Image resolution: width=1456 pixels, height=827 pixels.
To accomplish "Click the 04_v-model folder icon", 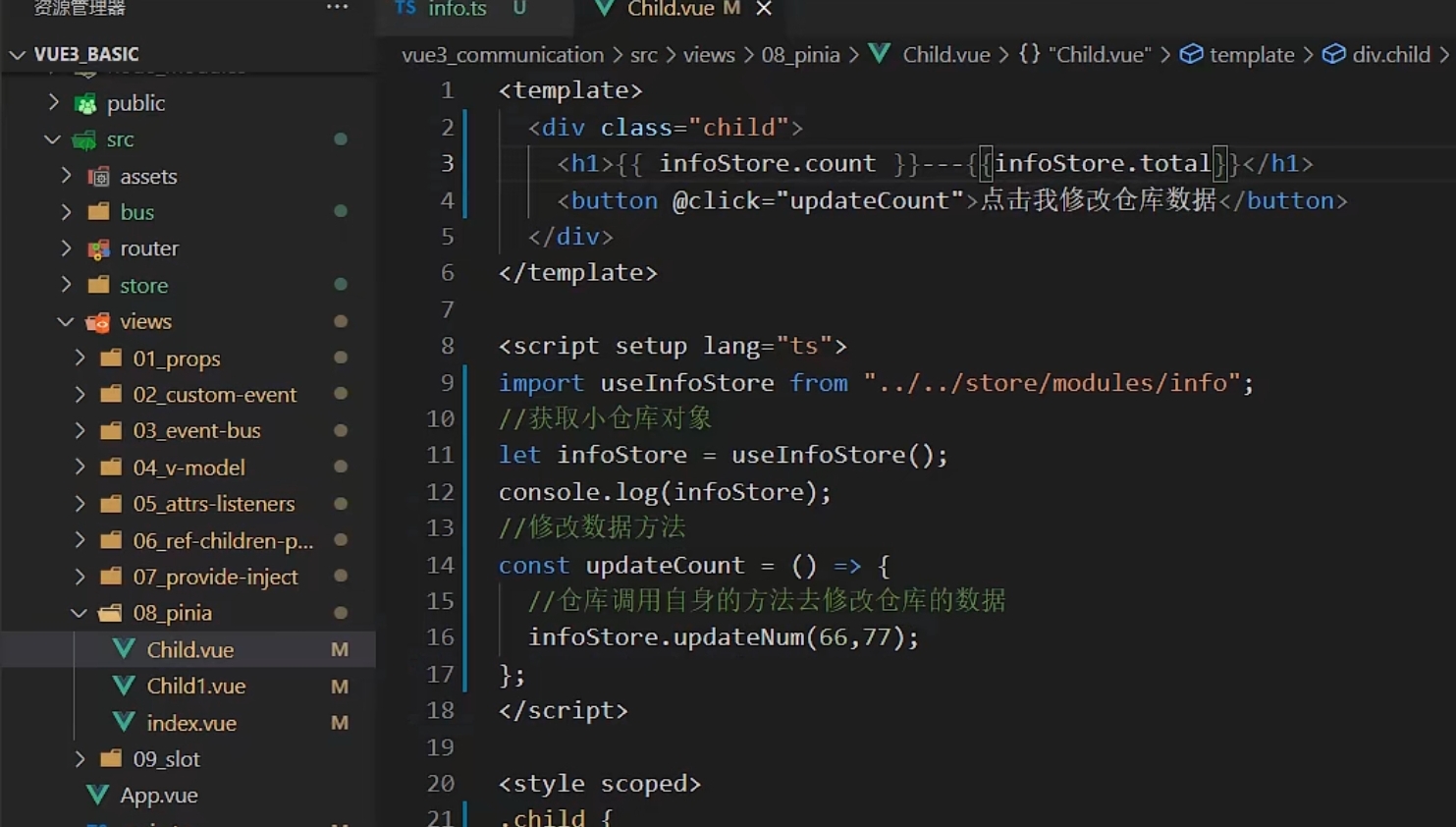I will 112,467.
